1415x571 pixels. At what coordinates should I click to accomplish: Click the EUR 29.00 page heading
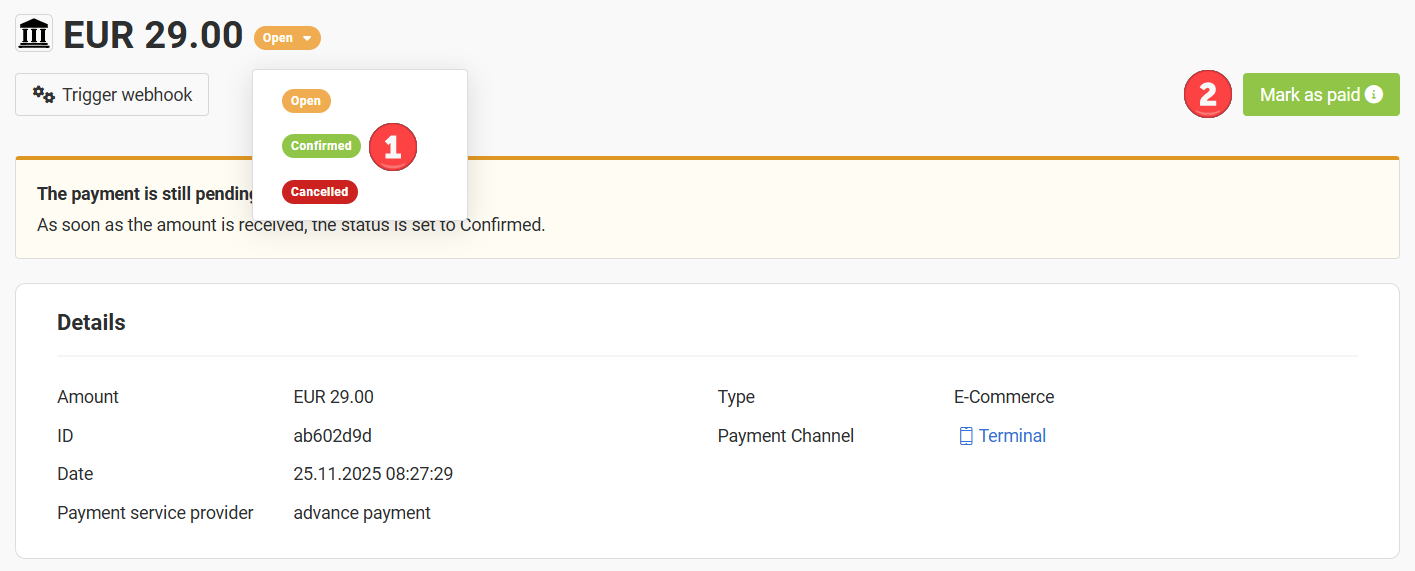(153, 35)
